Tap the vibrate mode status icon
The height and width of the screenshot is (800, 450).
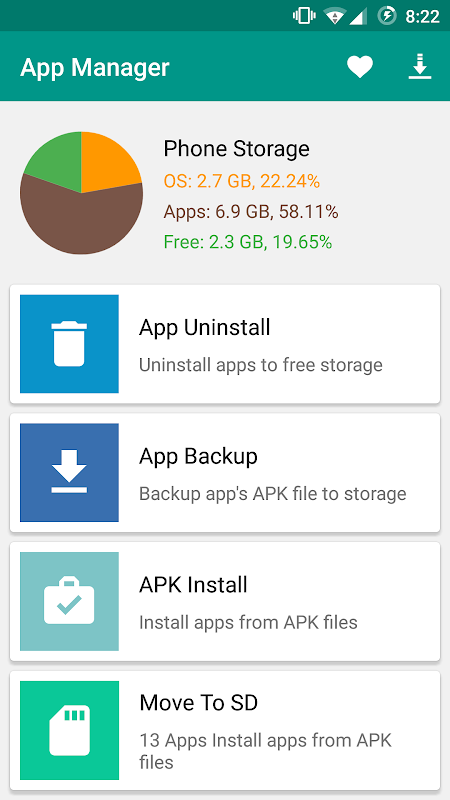click(x=304, y=16)
